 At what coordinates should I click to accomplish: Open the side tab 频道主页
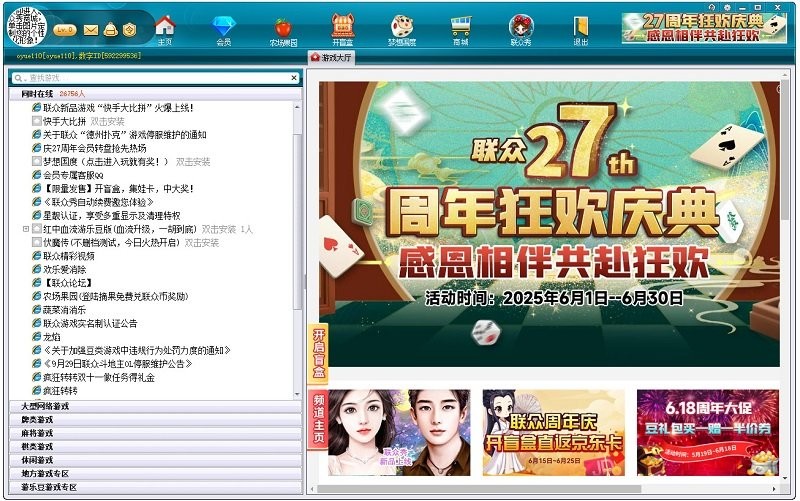[x=318, y=418]
